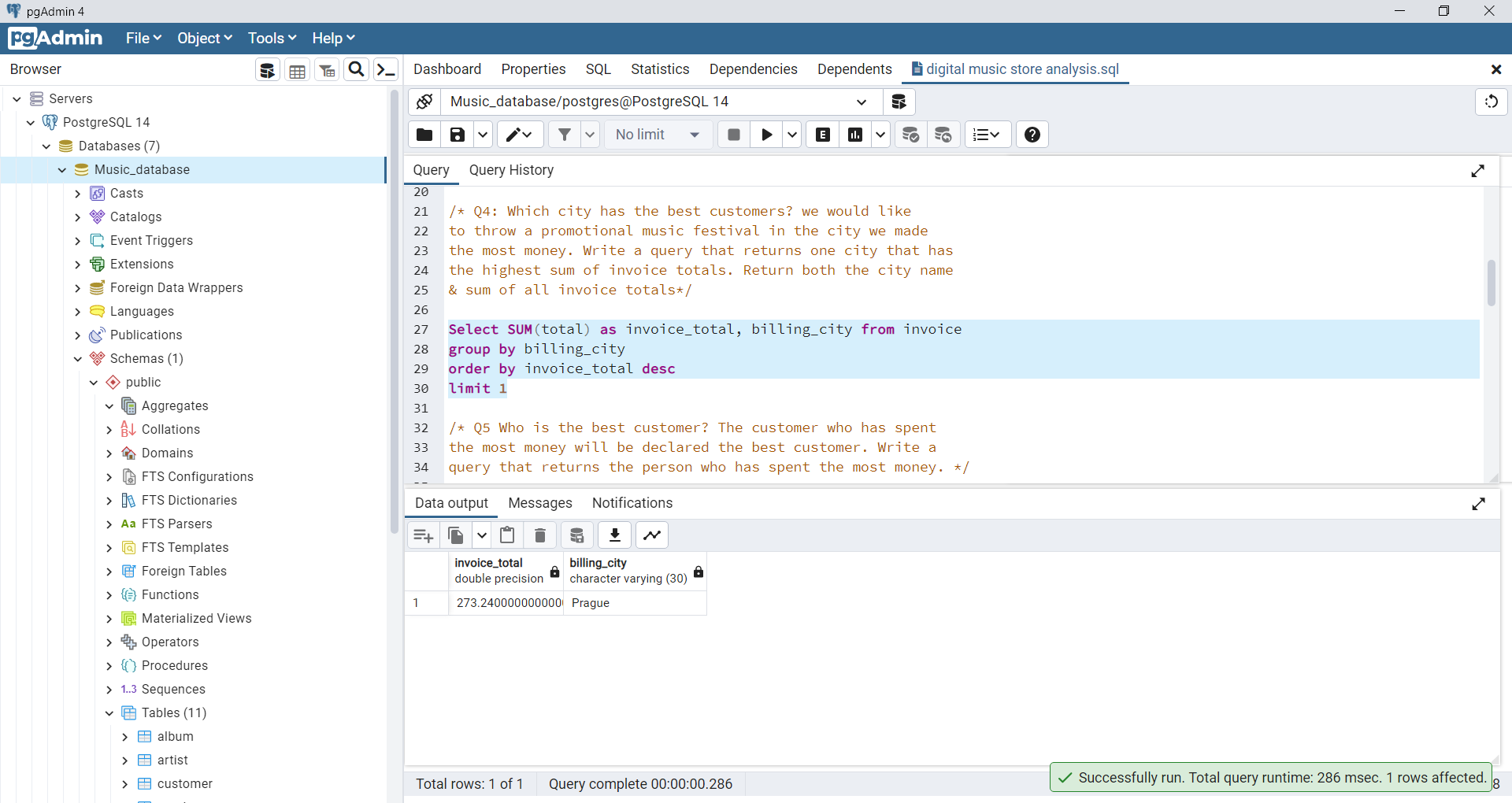
Task: Download query results using the download icon
Action: pyautogui.click(x=614, y=535)
